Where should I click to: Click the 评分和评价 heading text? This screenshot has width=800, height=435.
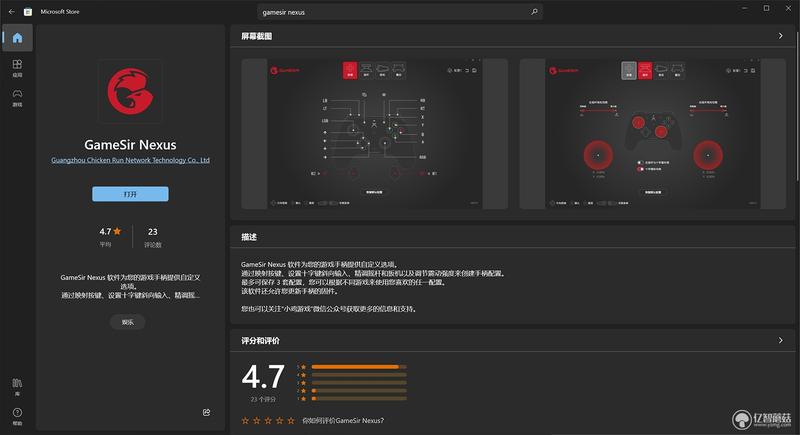260,341
